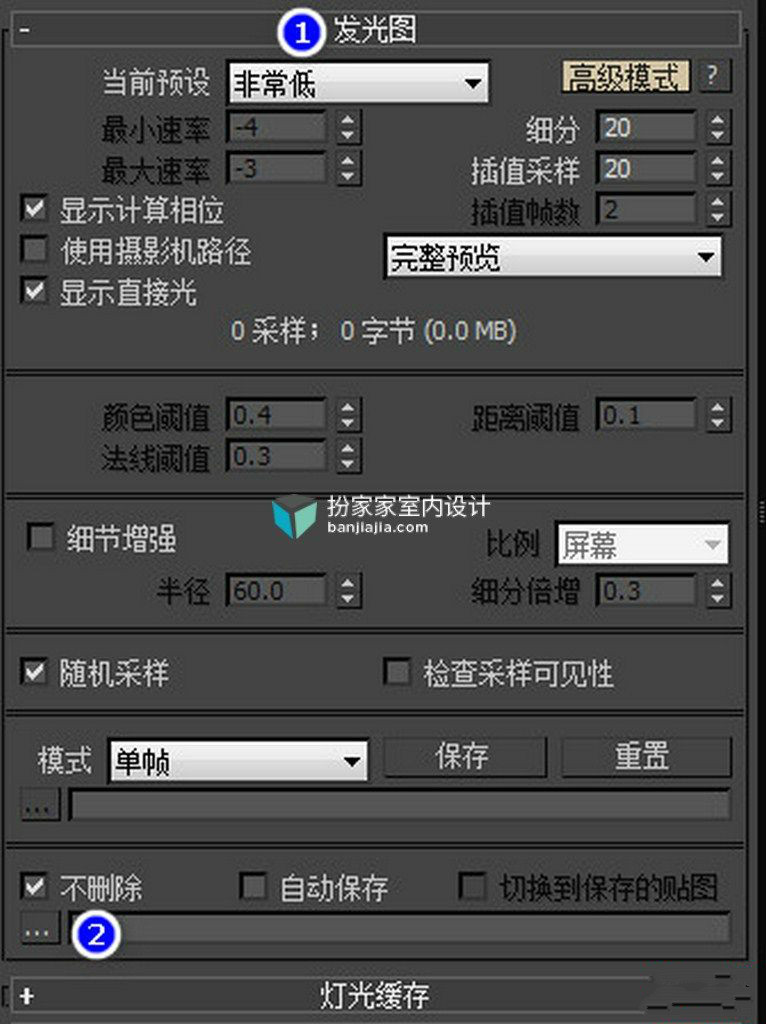Click the 重置 button
The image size is (766, 1024).
(645, 757)
